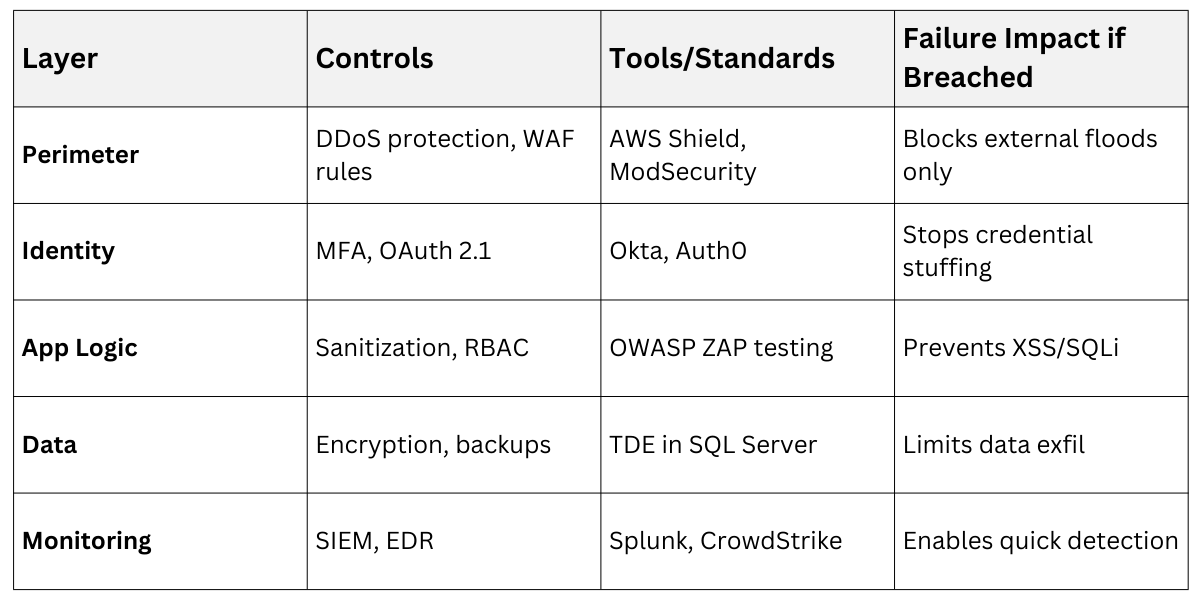
Task: Select the Failure Impact if Breached header
Action: click(1014, 58)
